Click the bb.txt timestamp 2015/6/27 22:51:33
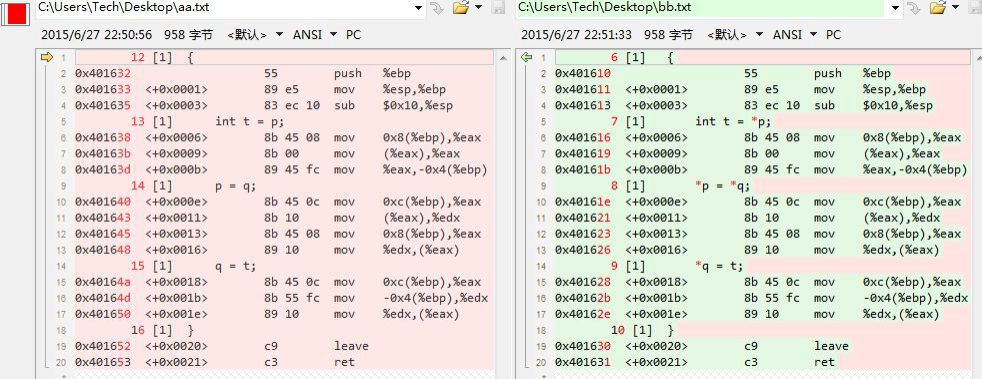This screenshot has height=379, width=982. (x=576, y=34)
